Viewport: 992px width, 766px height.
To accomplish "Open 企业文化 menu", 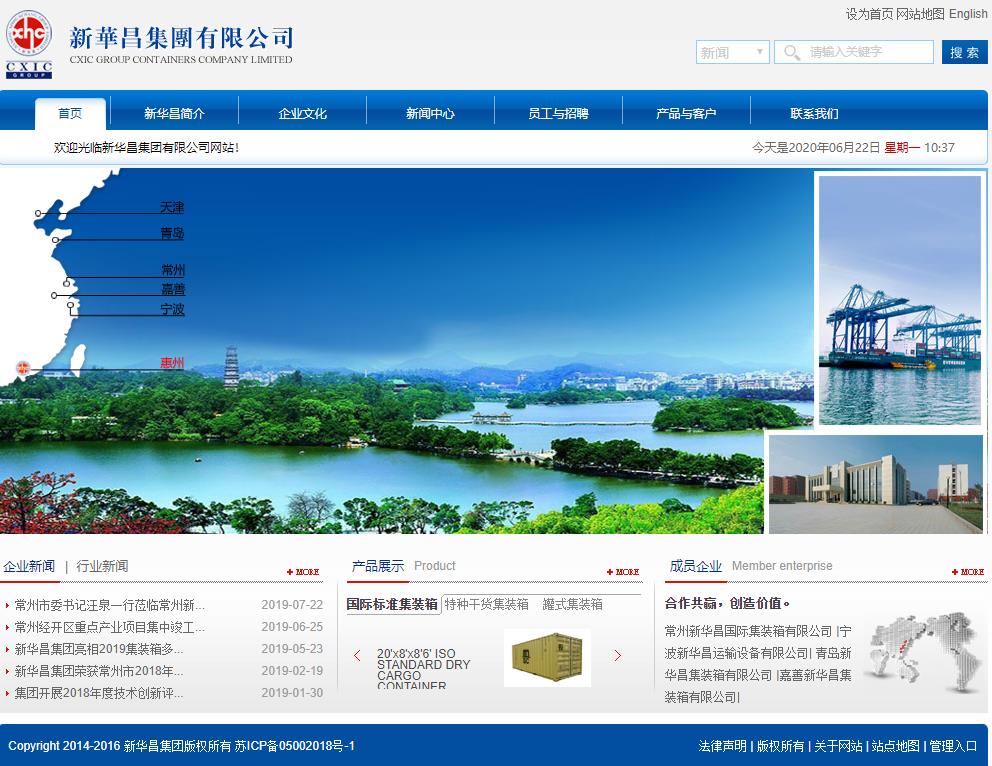I will (x=302, y=113).
